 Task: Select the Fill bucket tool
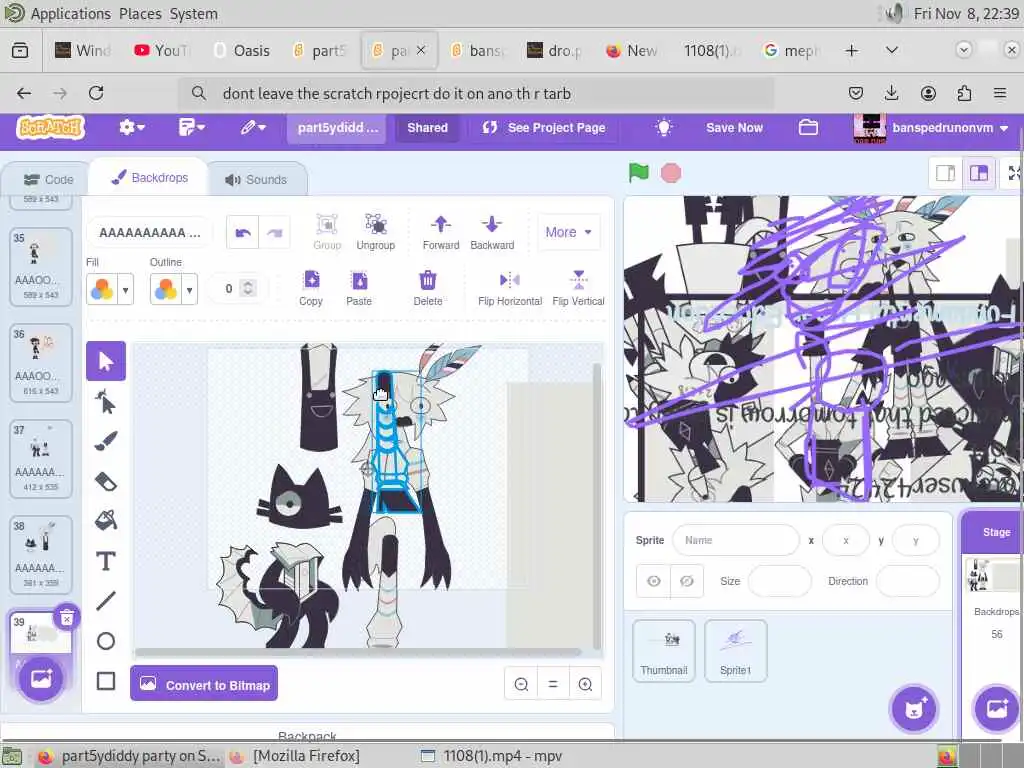coord(106,520)
